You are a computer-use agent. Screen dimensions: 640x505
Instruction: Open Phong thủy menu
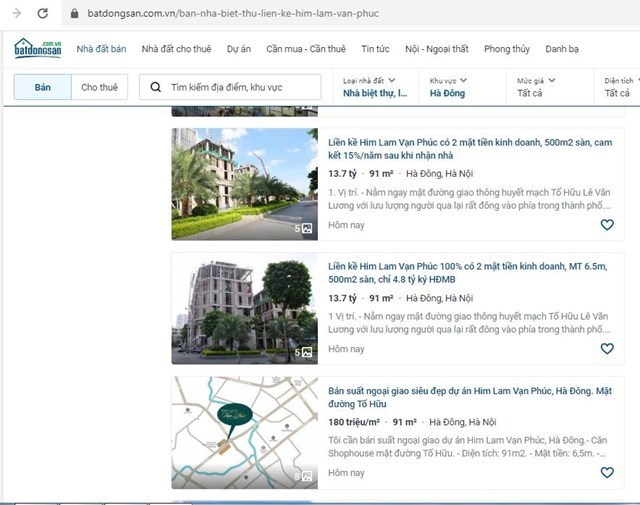pos(507,49)
